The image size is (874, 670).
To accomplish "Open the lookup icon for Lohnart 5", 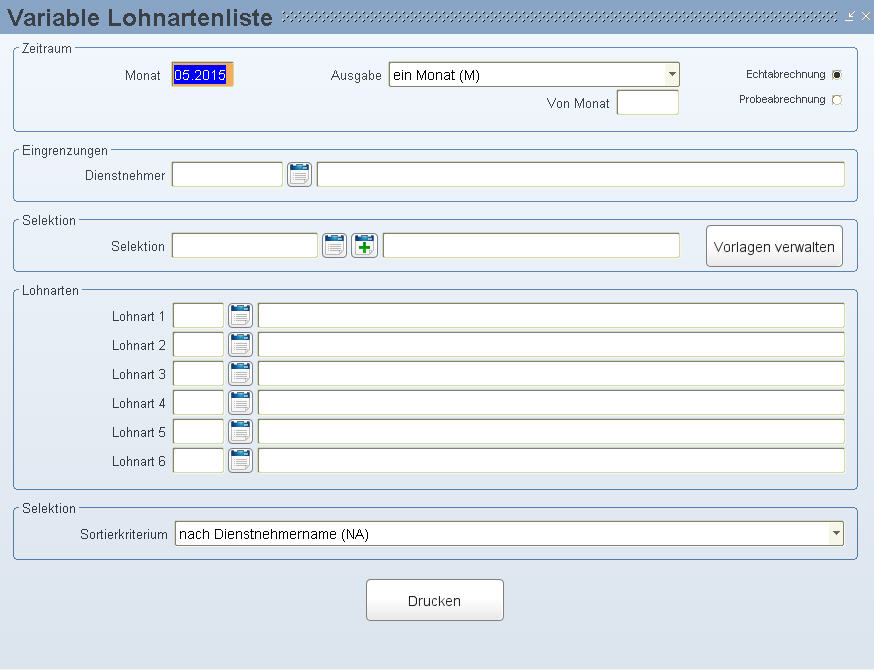I will 240,432.
